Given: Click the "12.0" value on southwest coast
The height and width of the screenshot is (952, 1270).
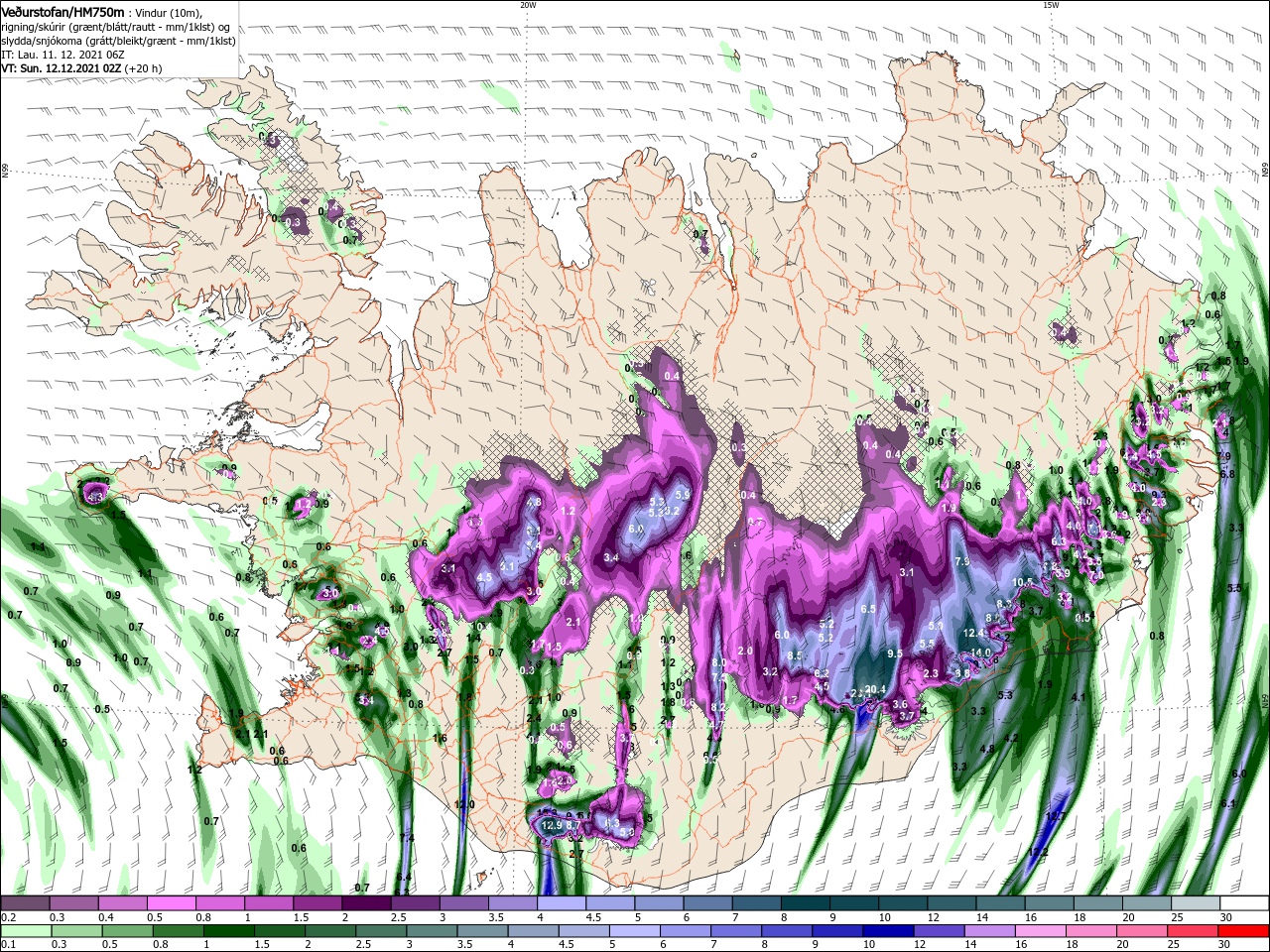Looking at the screenshot, I should point(464,804).
